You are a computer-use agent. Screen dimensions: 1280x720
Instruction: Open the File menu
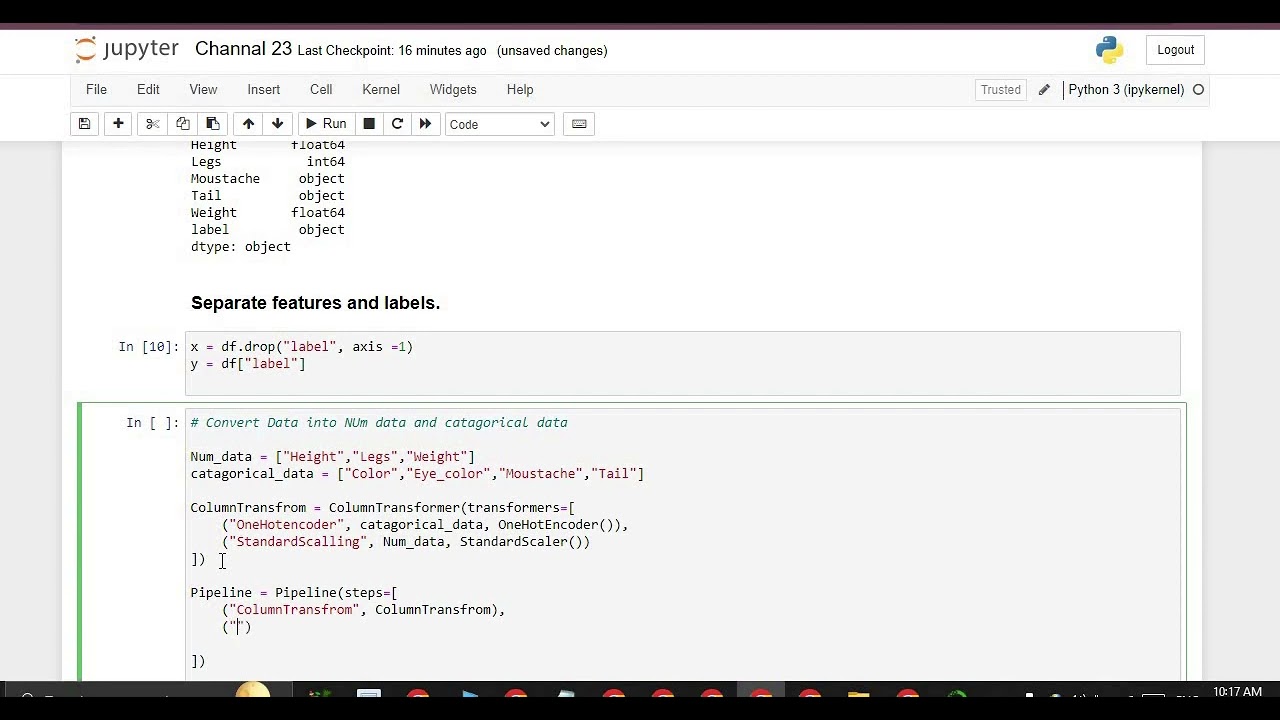(96, 89)
